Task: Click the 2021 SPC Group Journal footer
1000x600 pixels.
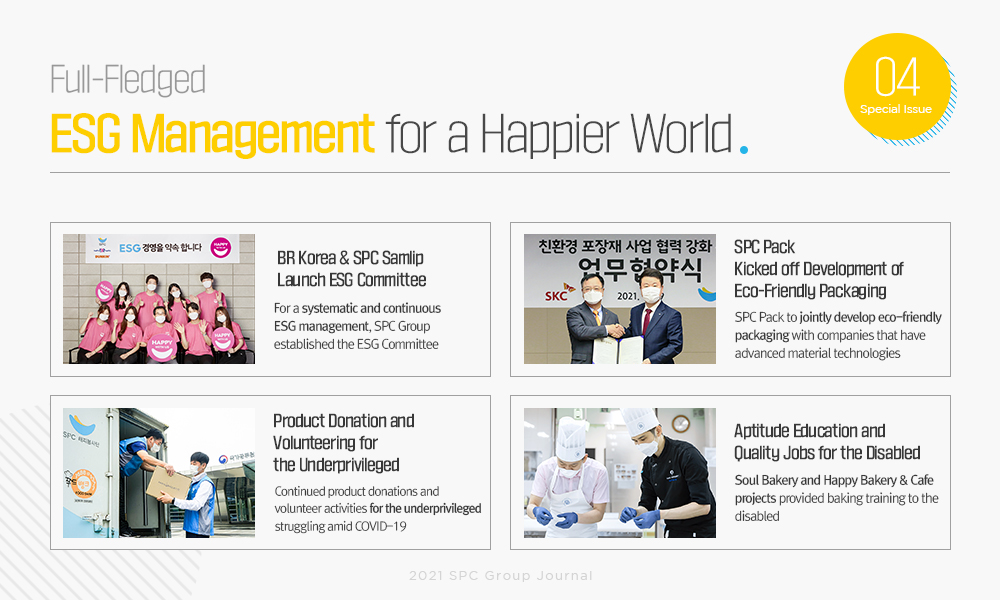Action: coord(500,576)
